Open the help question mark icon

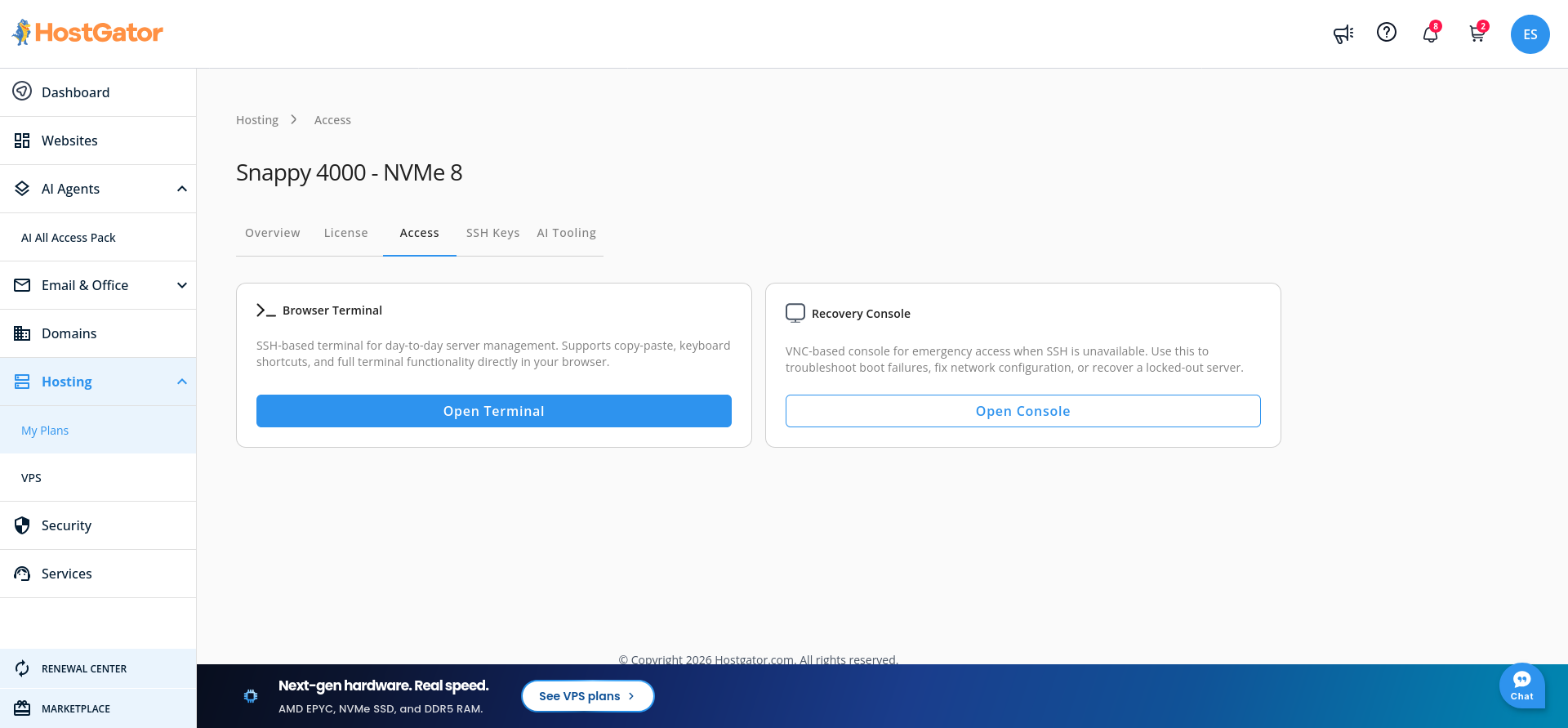(1387, 32)
